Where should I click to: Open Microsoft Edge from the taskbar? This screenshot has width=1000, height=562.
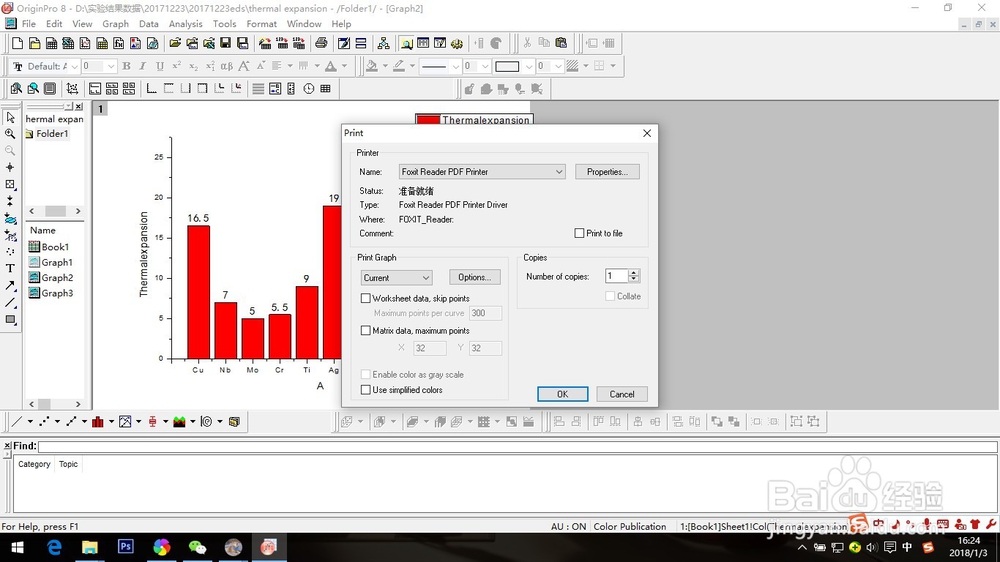54,547
